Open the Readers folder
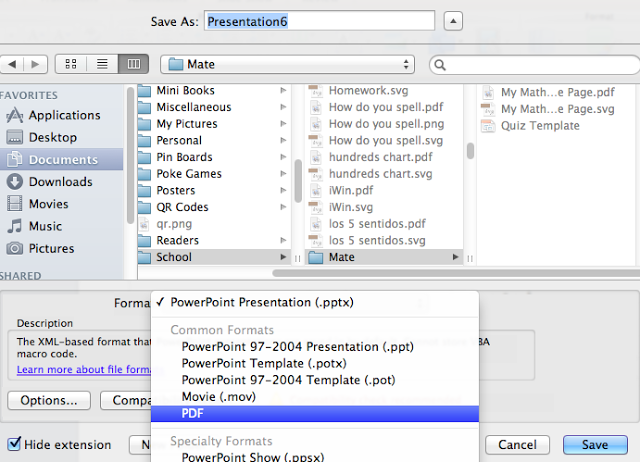The height and width of the screenshot is (462, 640). coord(214,240)
